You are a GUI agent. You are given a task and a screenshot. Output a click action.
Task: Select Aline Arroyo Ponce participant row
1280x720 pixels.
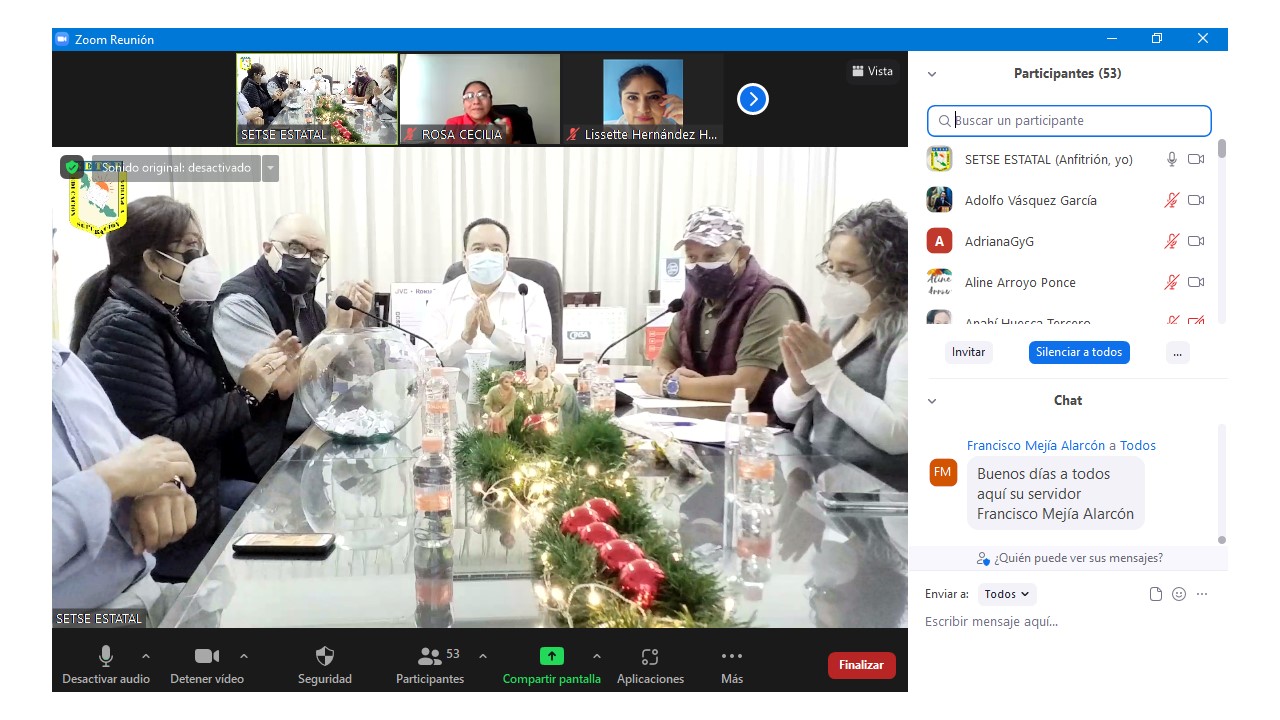tap(1068, 282)
